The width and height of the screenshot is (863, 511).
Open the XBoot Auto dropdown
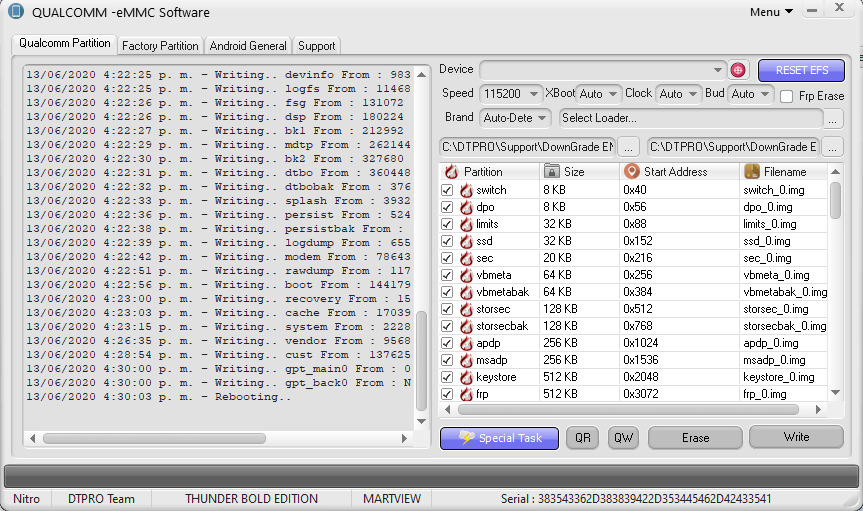(x=613, y=94)
